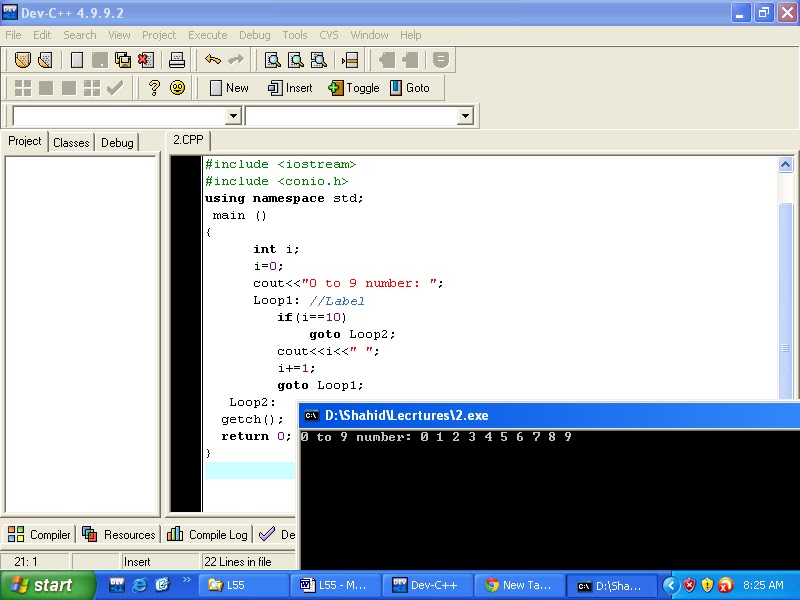Click the Go to line icon
800x600 pixels.
(350, 60)
